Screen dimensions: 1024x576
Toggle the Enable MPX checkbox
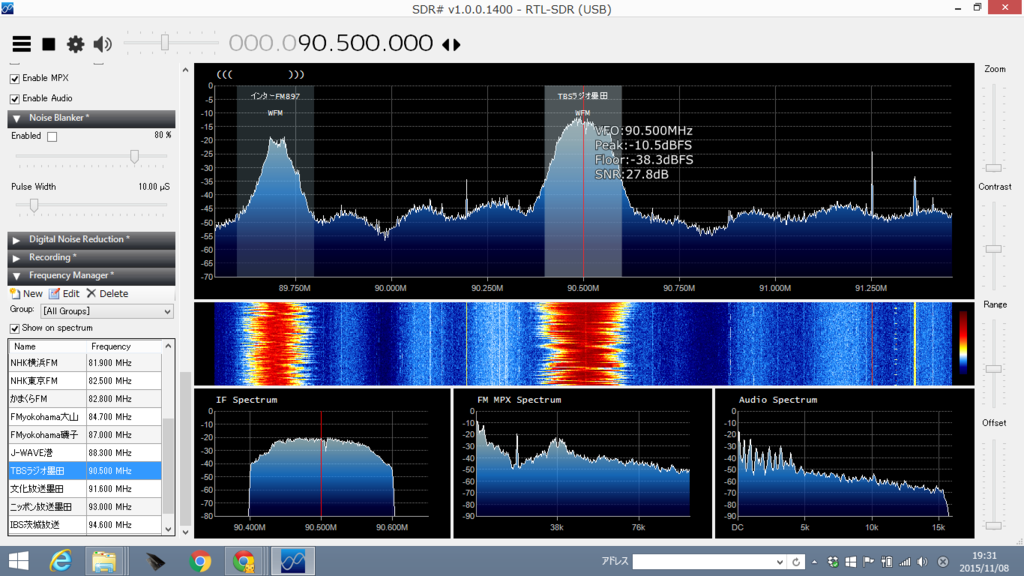(x=14, y=78)
